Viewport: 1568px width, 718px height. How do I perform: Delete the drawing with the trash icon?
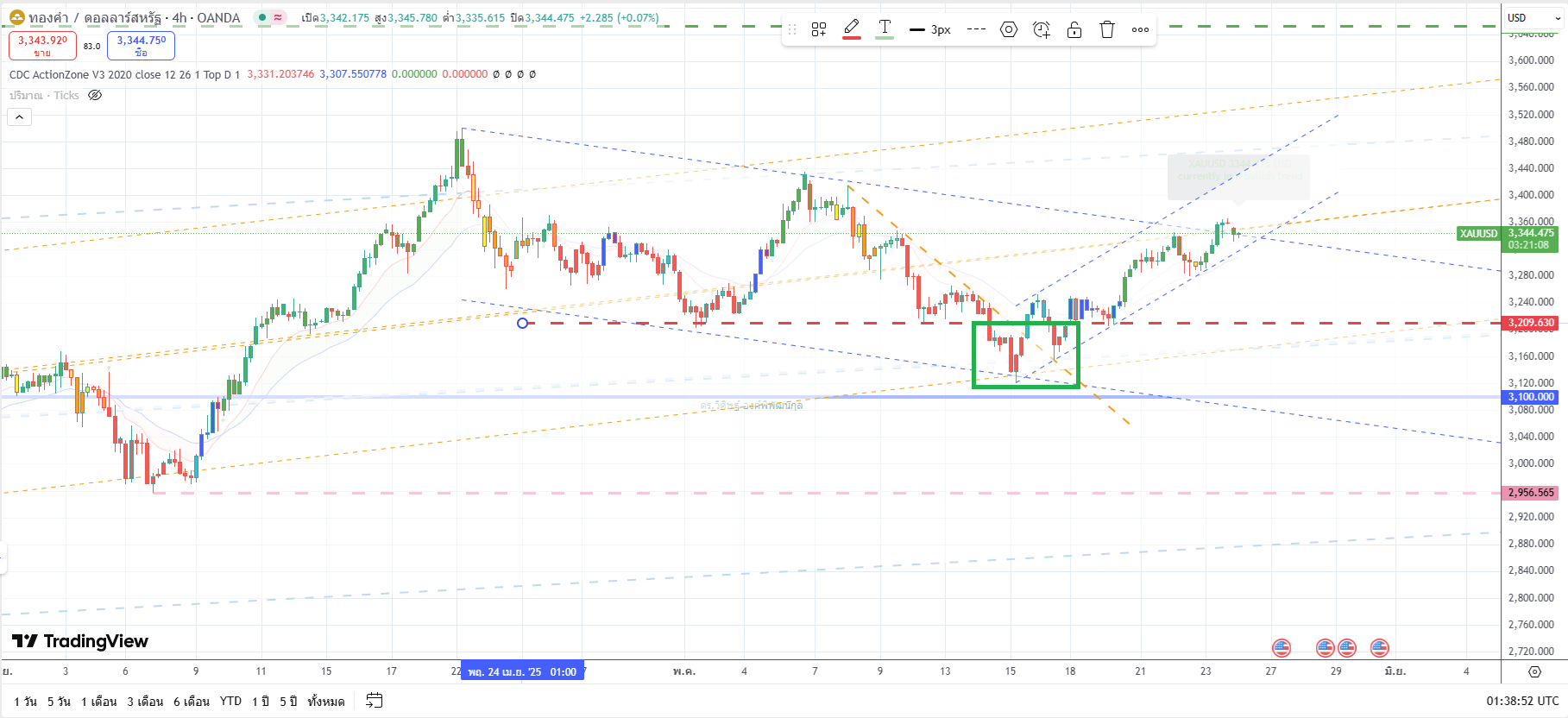(x=1107, y=29)
